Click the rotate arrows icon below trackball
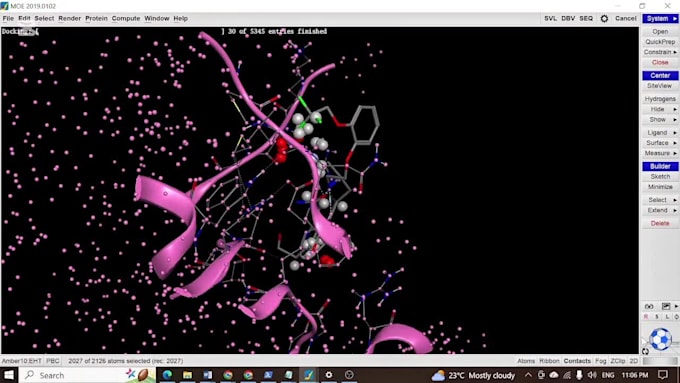The height and width of the screenshot is (383, 680). [x=645, y=351]
